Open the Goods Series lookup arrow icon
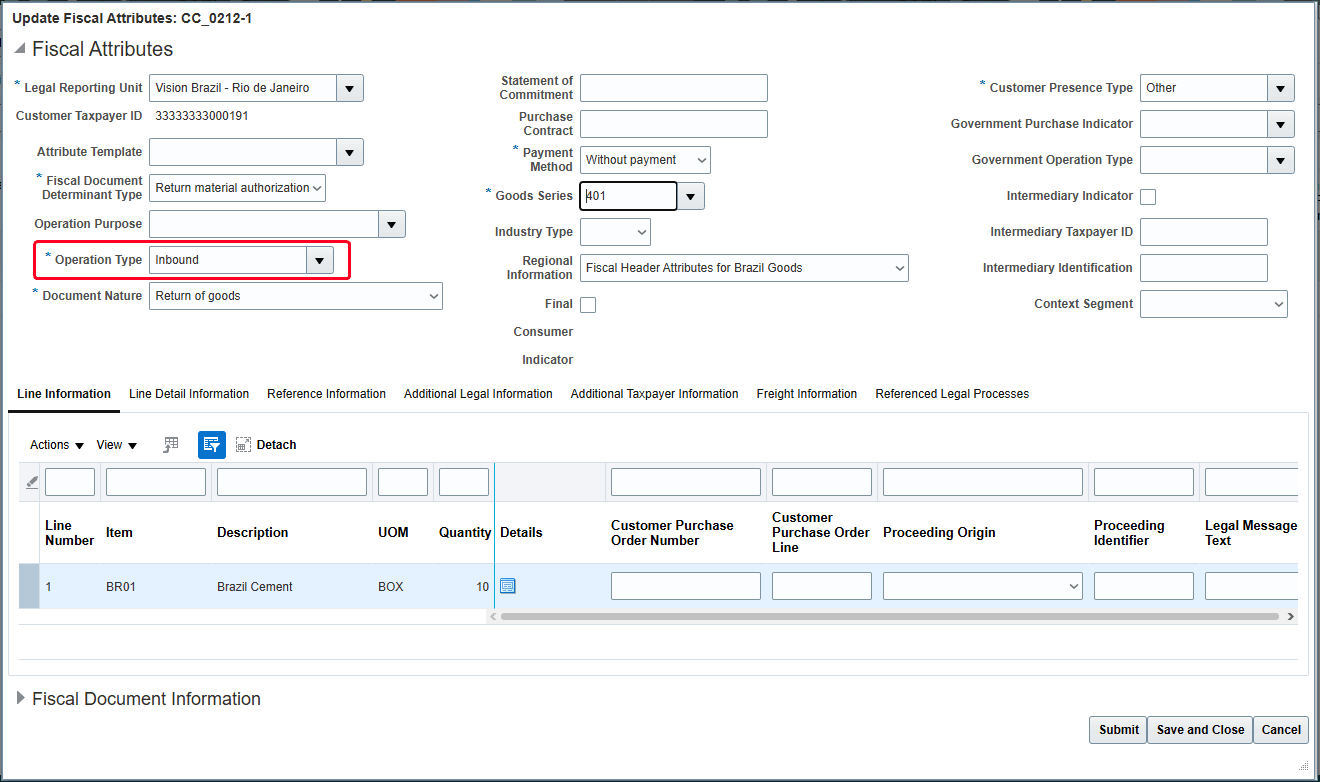Viewport: 1320px width, 782px height. (690, 196)
